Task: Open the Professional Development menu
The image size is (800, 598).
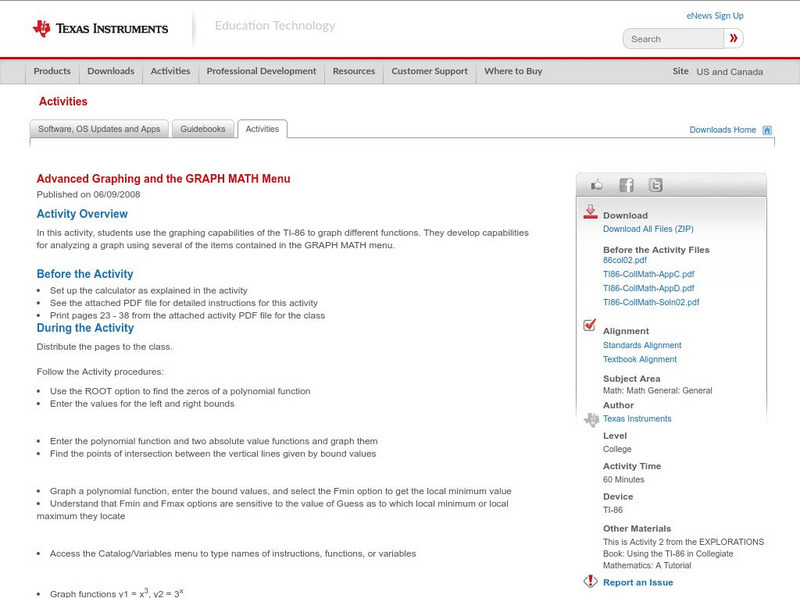Action: click(261, 71)
